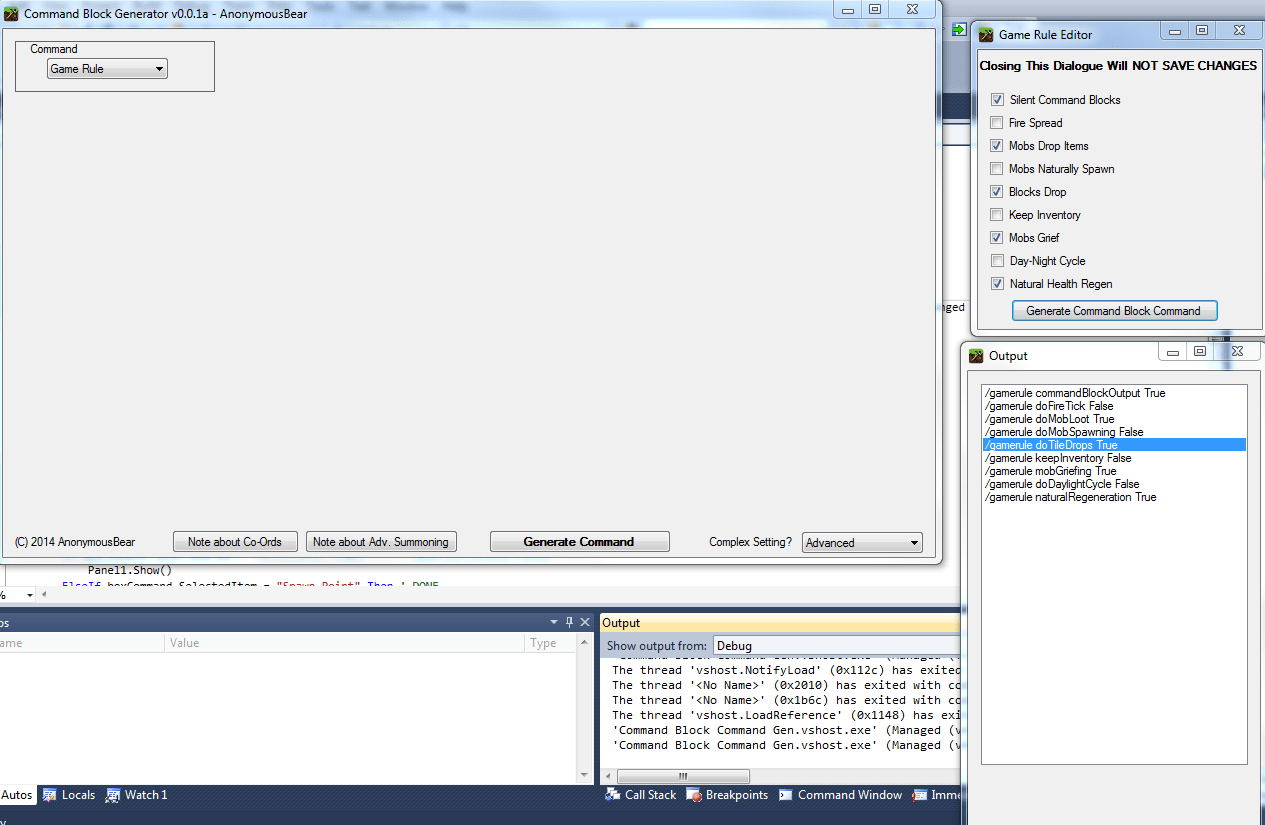Image resolution: width=1265 pixels, height=825 pixels.
Task: Open the Autos panel window position dropdown arrow
Action: pos(554,621)
